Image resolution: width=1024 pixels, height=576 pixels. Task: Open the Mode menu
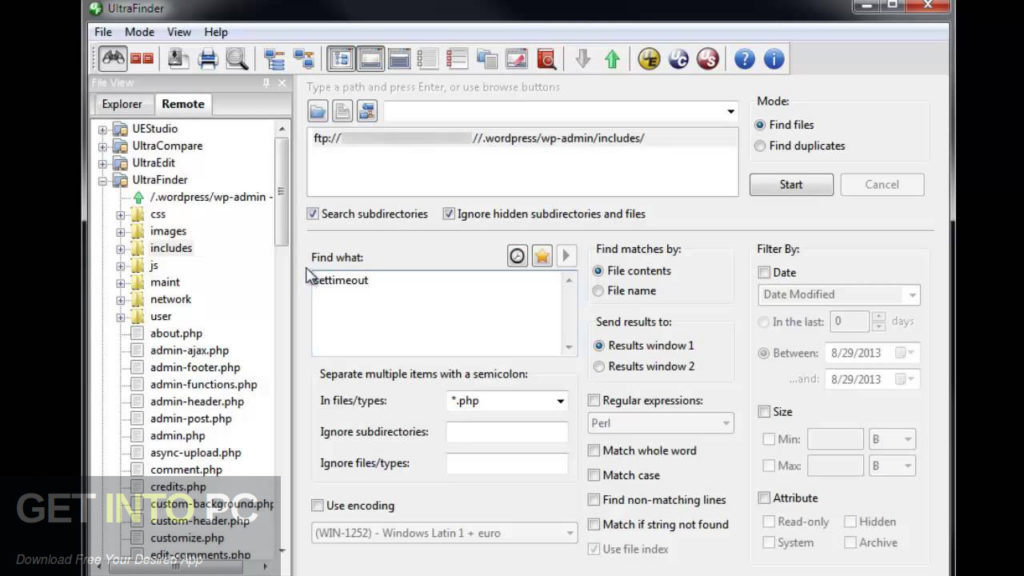(140, 32)
